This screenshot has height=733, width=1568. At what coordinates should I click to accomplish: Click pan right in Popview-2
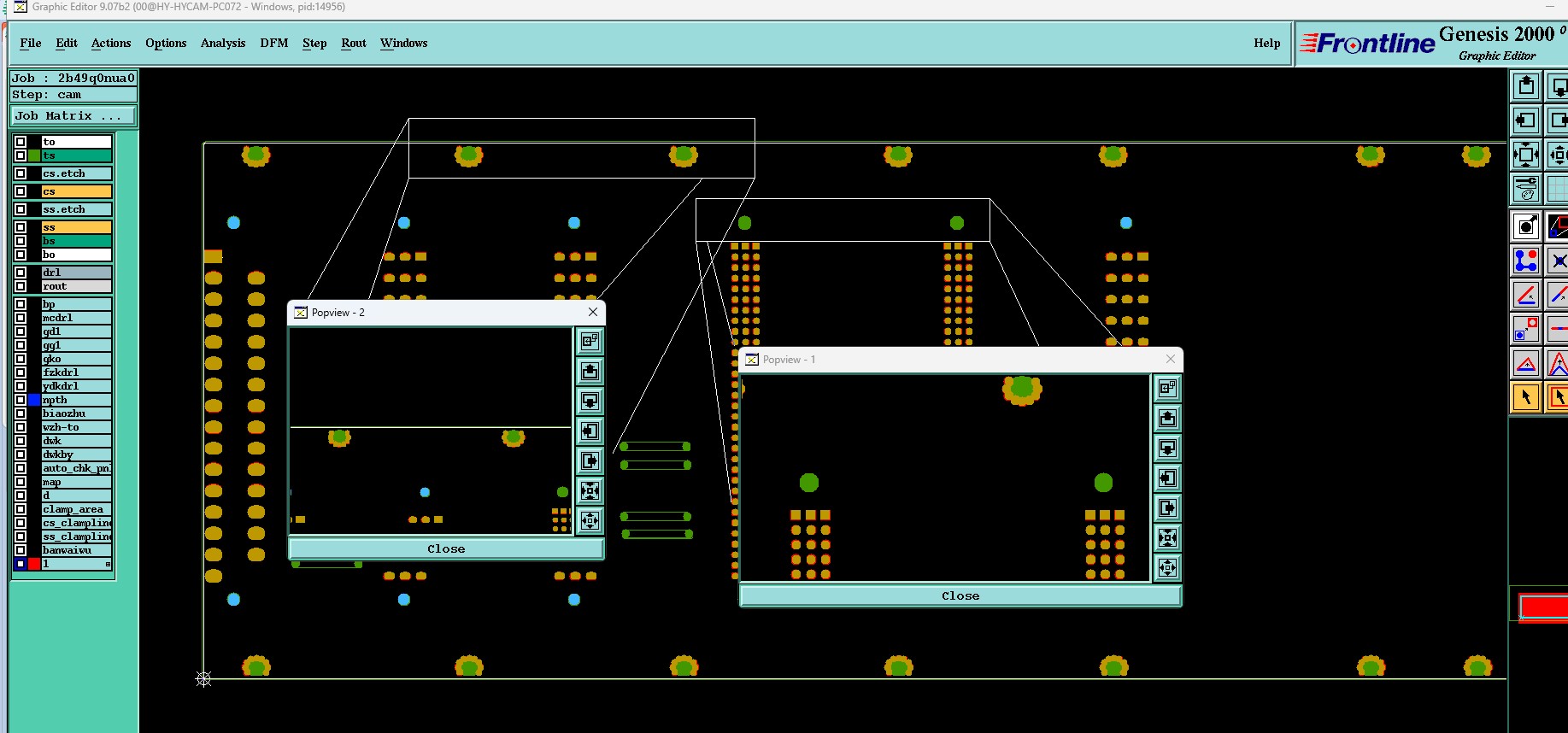(x=590, y=461)
